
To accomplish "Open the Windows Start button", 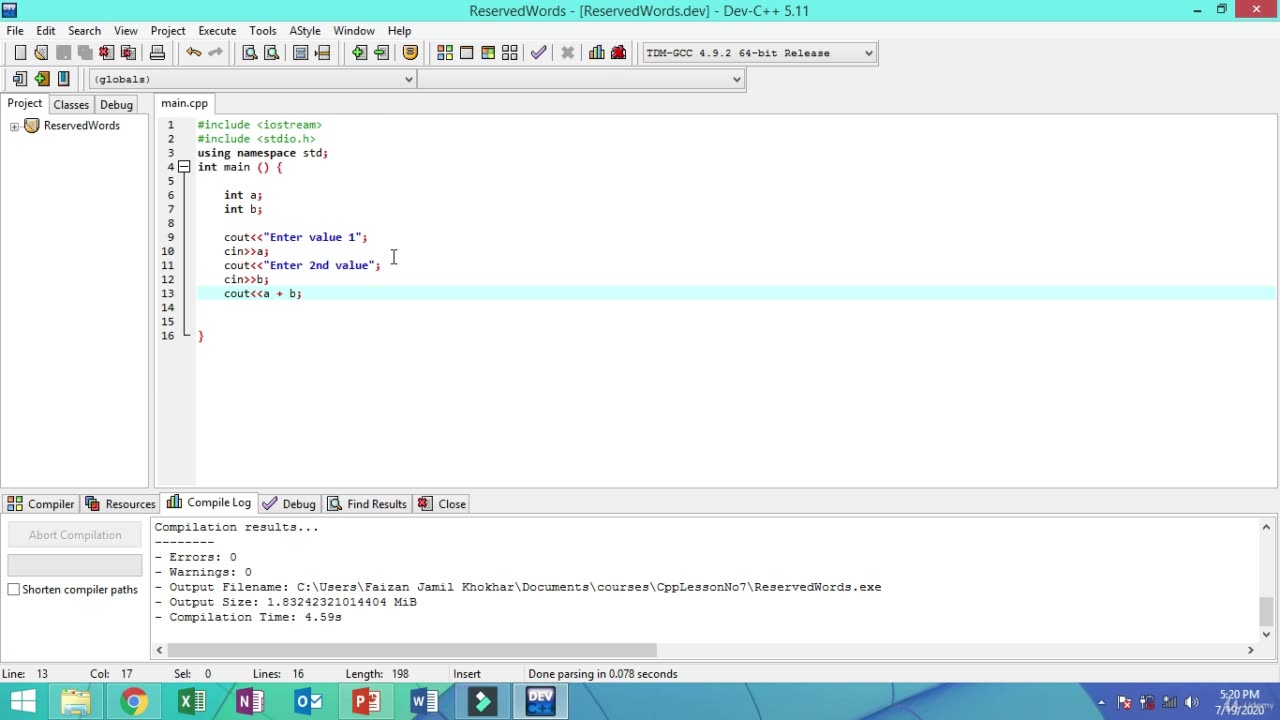I will coord(22,702).
